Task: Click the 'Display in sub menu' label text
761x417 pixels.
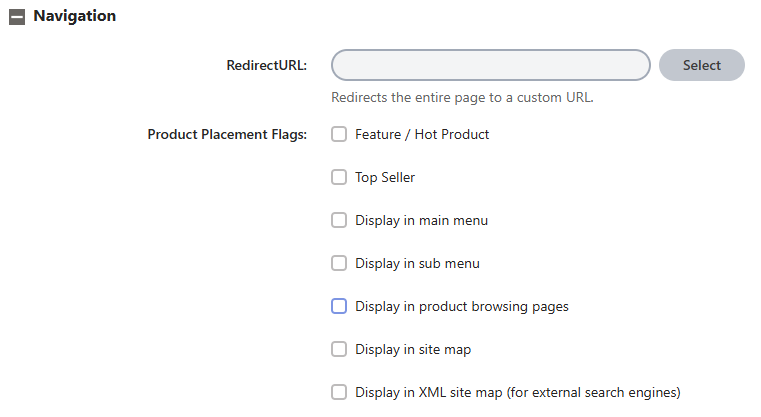Action: coord(417,264)
